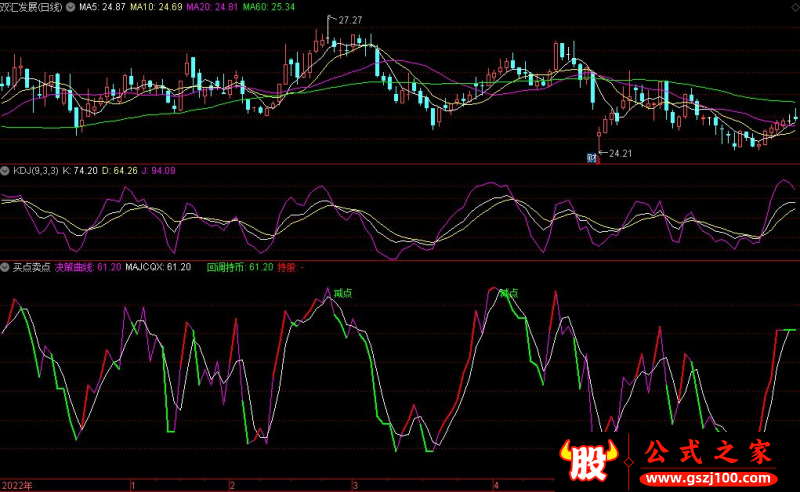The image size is (800, 492).
Task: Click the MA20: 24.81 value
Action: click(x=212, y=7)
